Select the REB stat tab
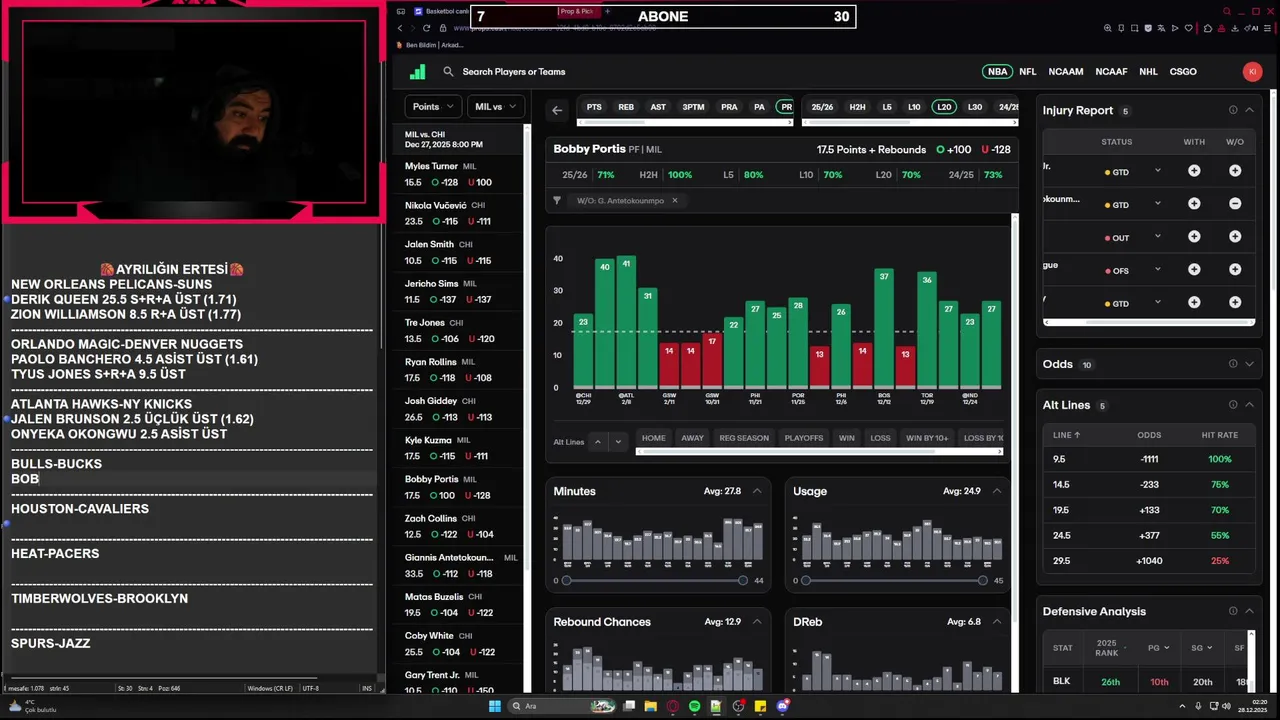The image size is (1280, 720). click(626, 107)
